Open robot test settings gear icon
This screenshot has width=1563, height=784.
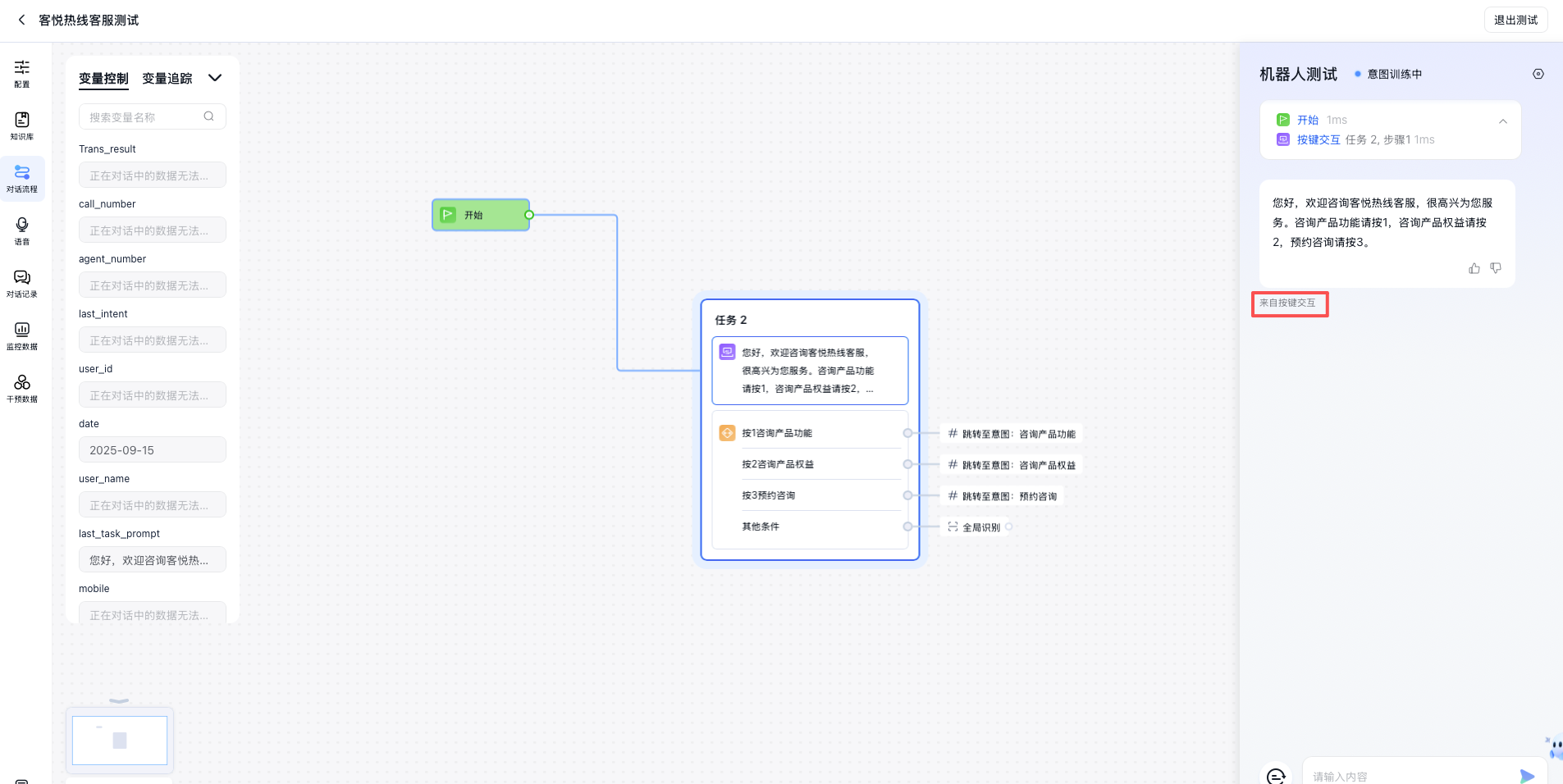click(1538, 74)
